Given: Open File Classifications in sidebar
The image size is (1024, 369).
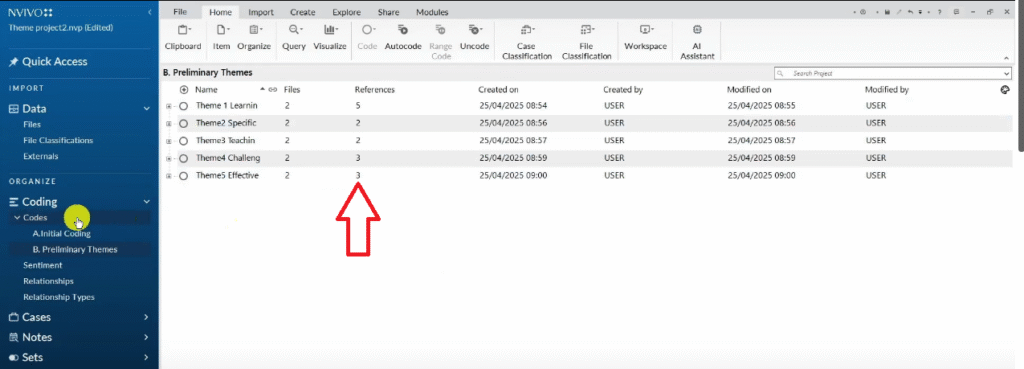Looking at the screenshot, I should (x=58, y=140).
